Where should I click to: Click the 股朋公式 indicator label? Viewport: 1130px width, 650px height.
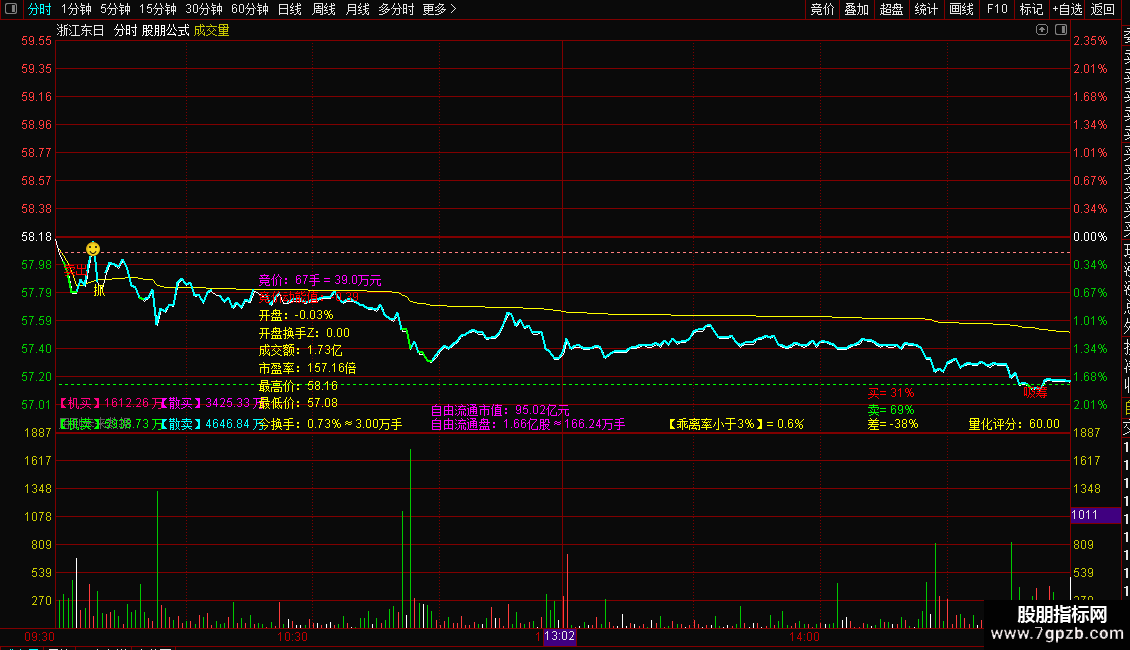[x=165, y=30]
